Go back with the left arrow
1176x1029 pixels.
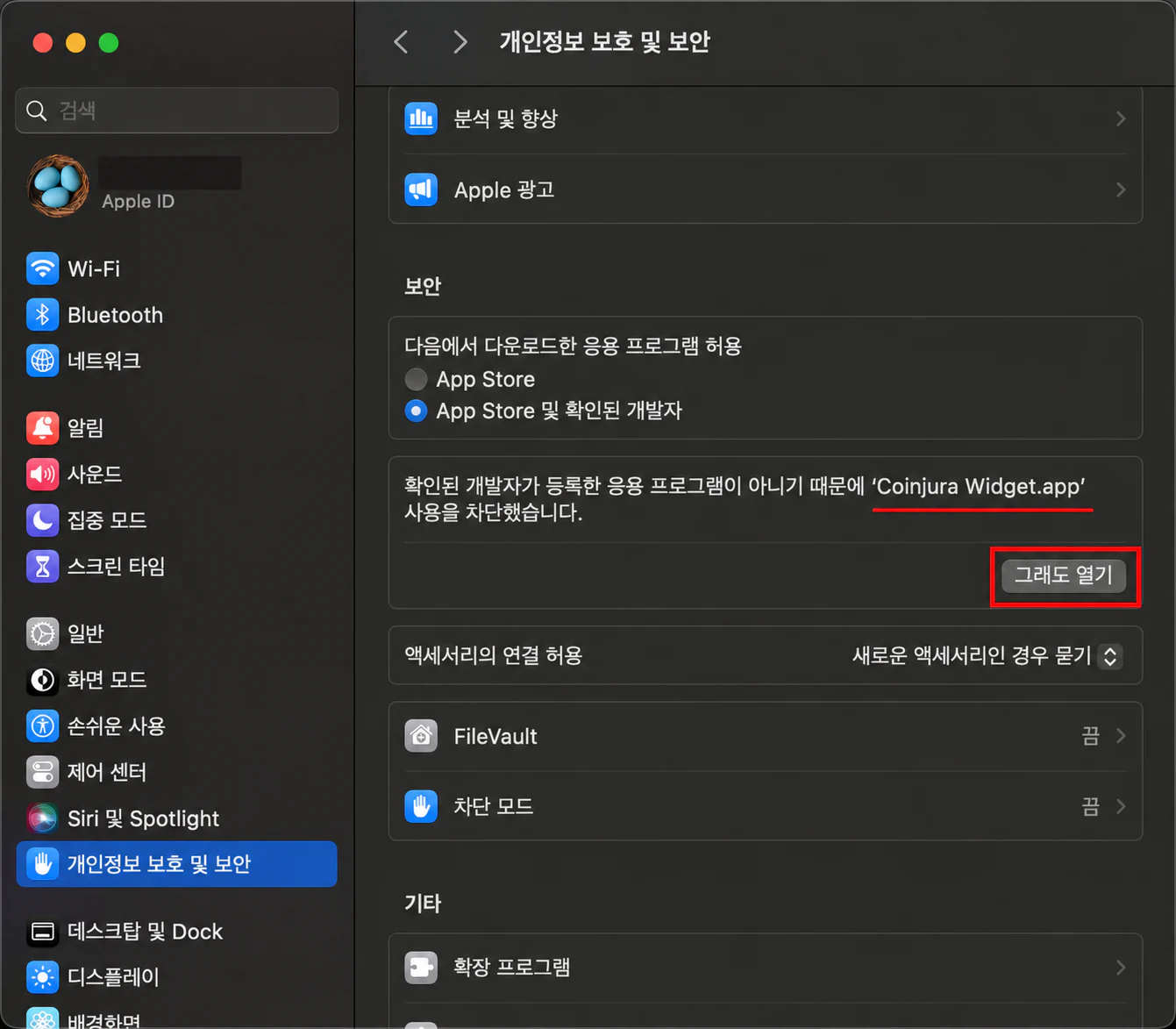[x=402, y=41]
